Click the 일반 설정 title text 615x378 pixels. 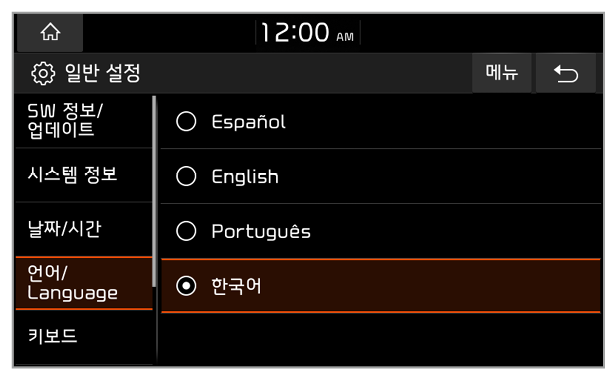pos(102,73)
